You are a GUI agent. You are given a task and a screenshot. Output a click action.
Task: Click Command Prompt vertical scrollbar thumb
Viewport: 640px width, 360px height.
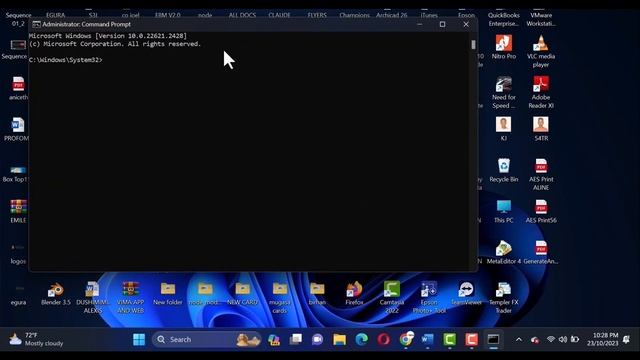473,44
